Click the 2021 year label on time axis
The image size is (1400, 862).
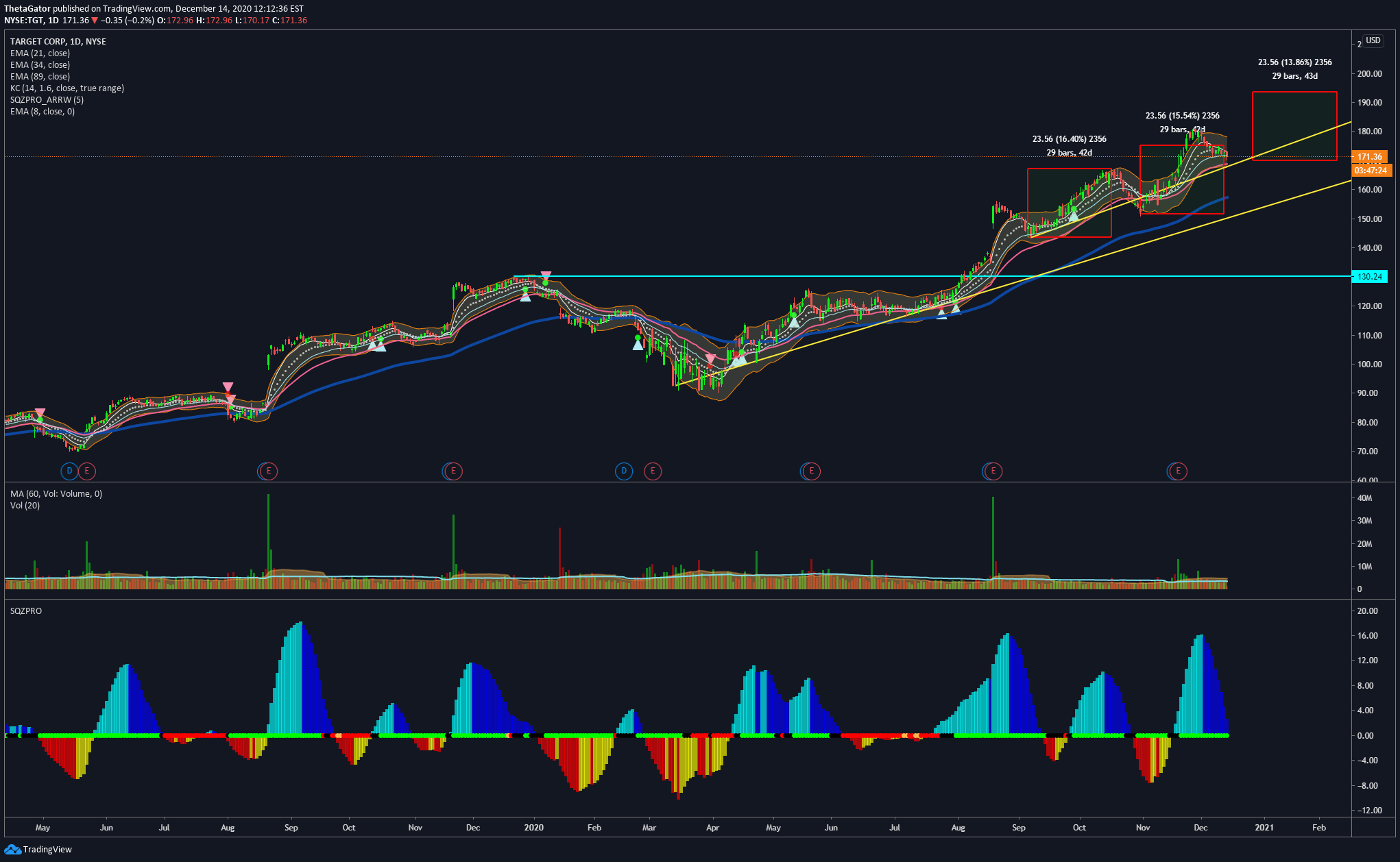tap(1264, 828)
